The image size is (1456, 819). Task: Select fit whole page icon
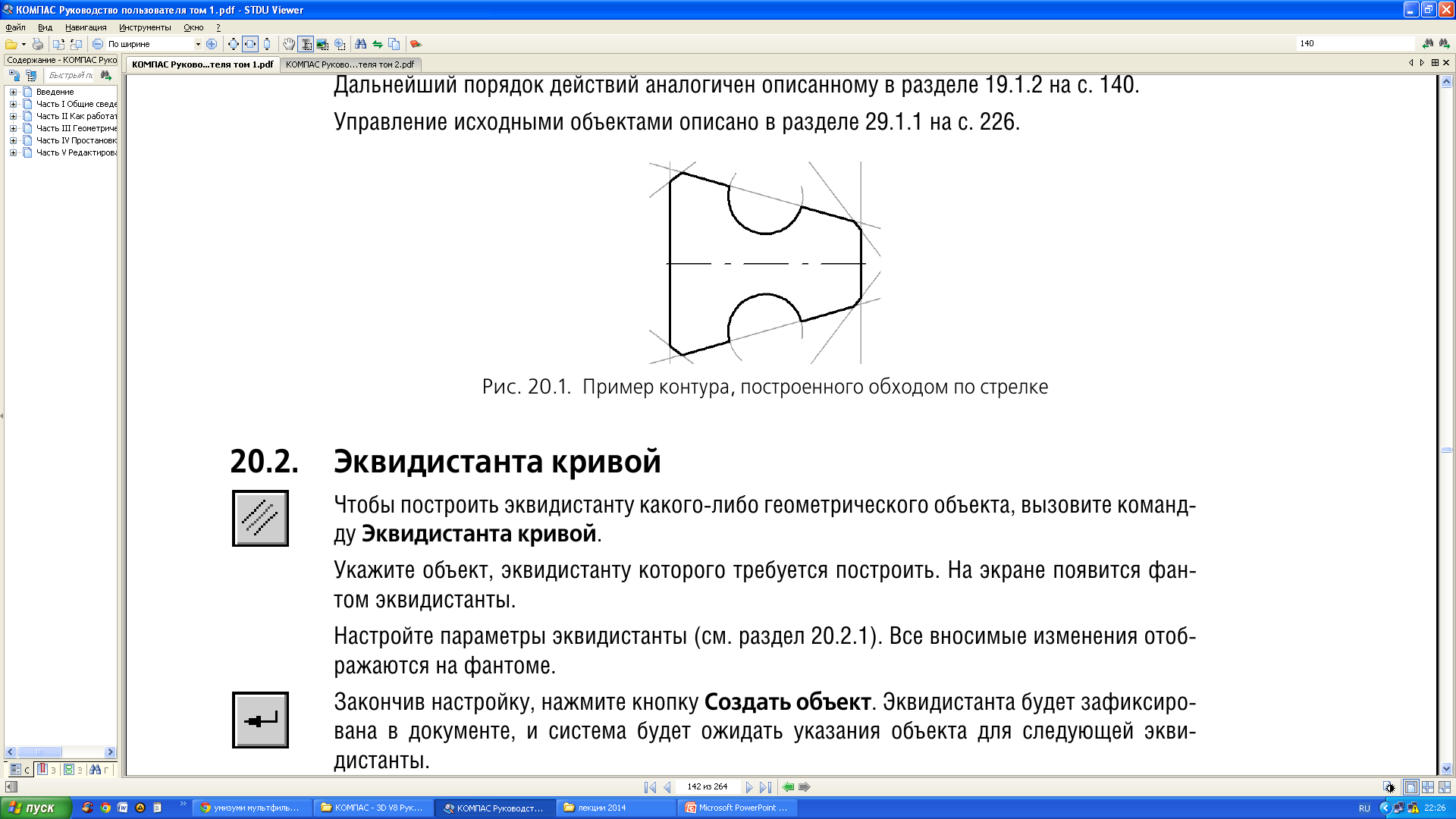point(234,44)
